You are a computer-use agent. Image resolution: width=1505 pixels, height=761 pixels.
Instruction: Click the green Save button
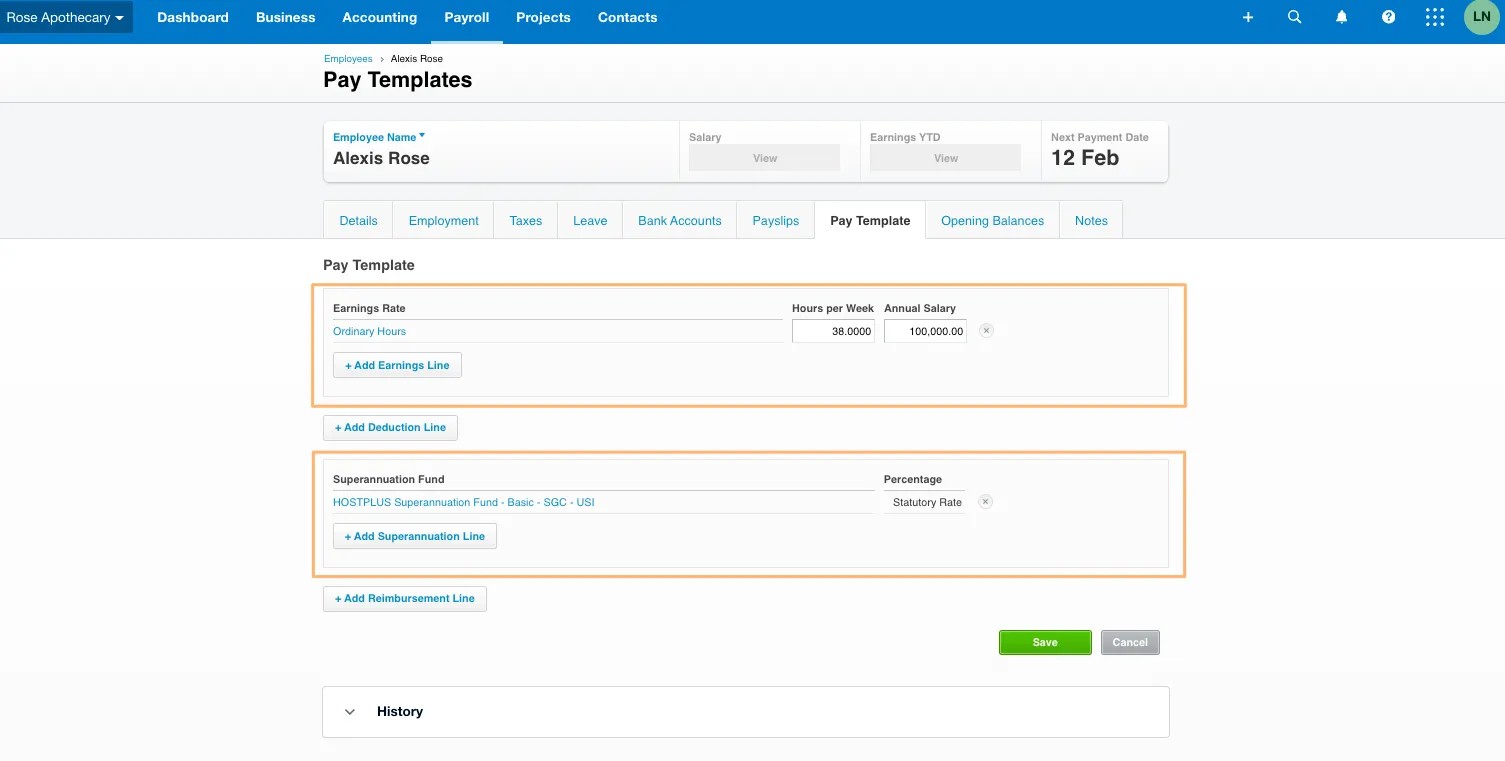pos(1044,642)
